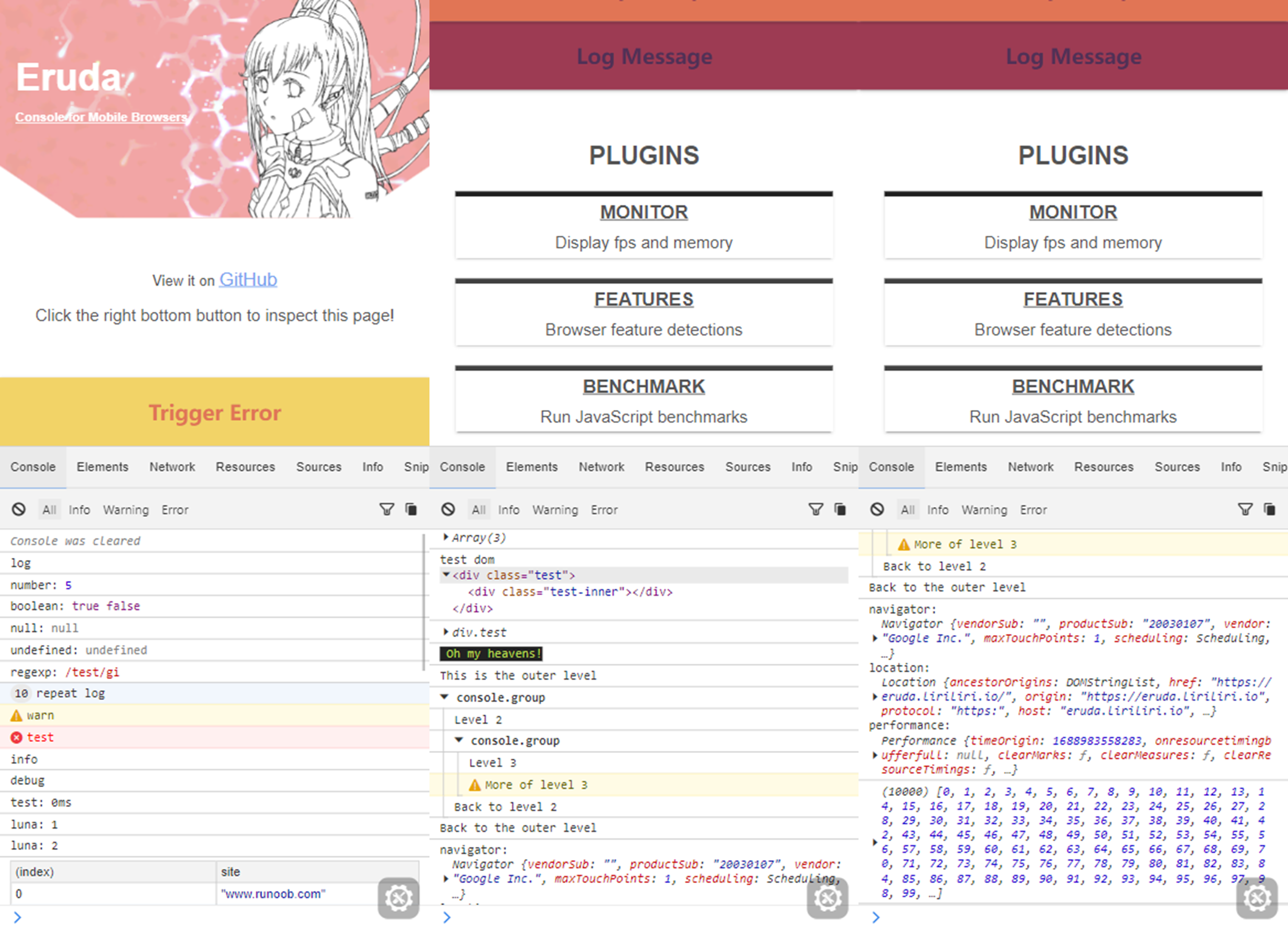The width and height of the screenshot is (1288, 929).
Task: Click "Console was cleared" message
Action: pos(215,541)
